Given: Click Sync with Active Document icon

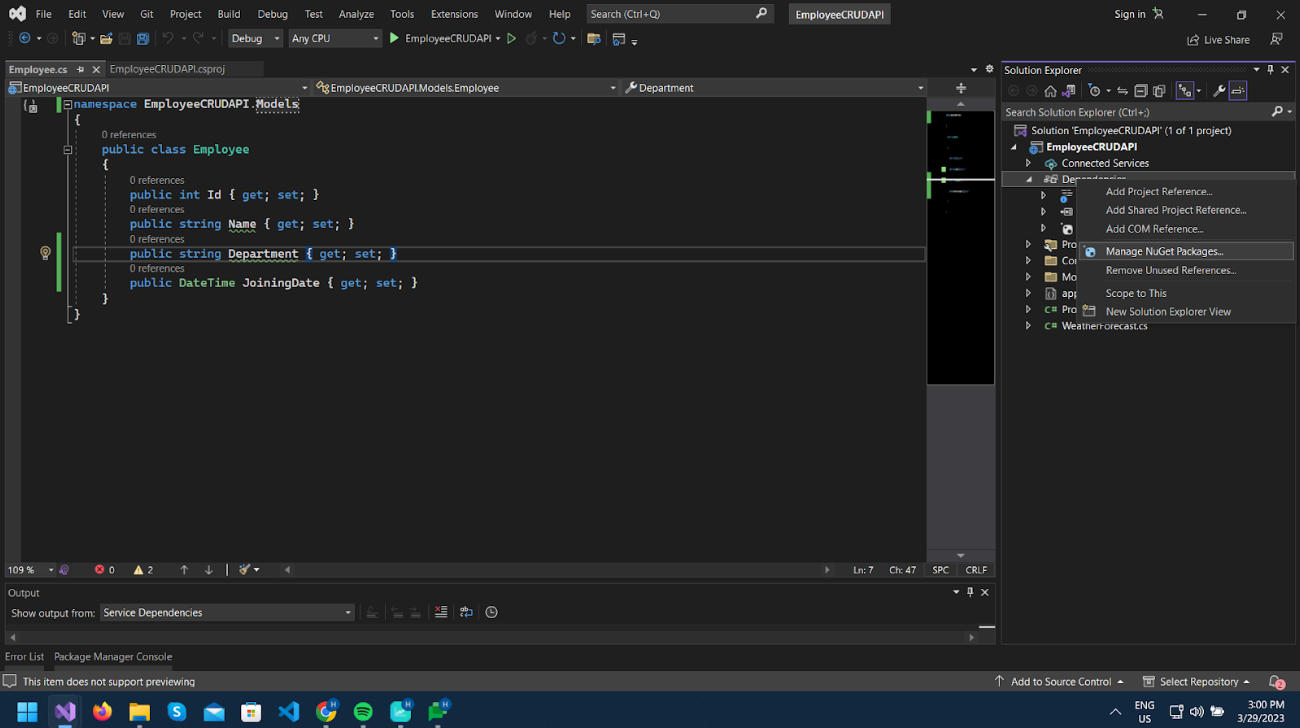Looking at the screenshot, I should click(1122, 91).
